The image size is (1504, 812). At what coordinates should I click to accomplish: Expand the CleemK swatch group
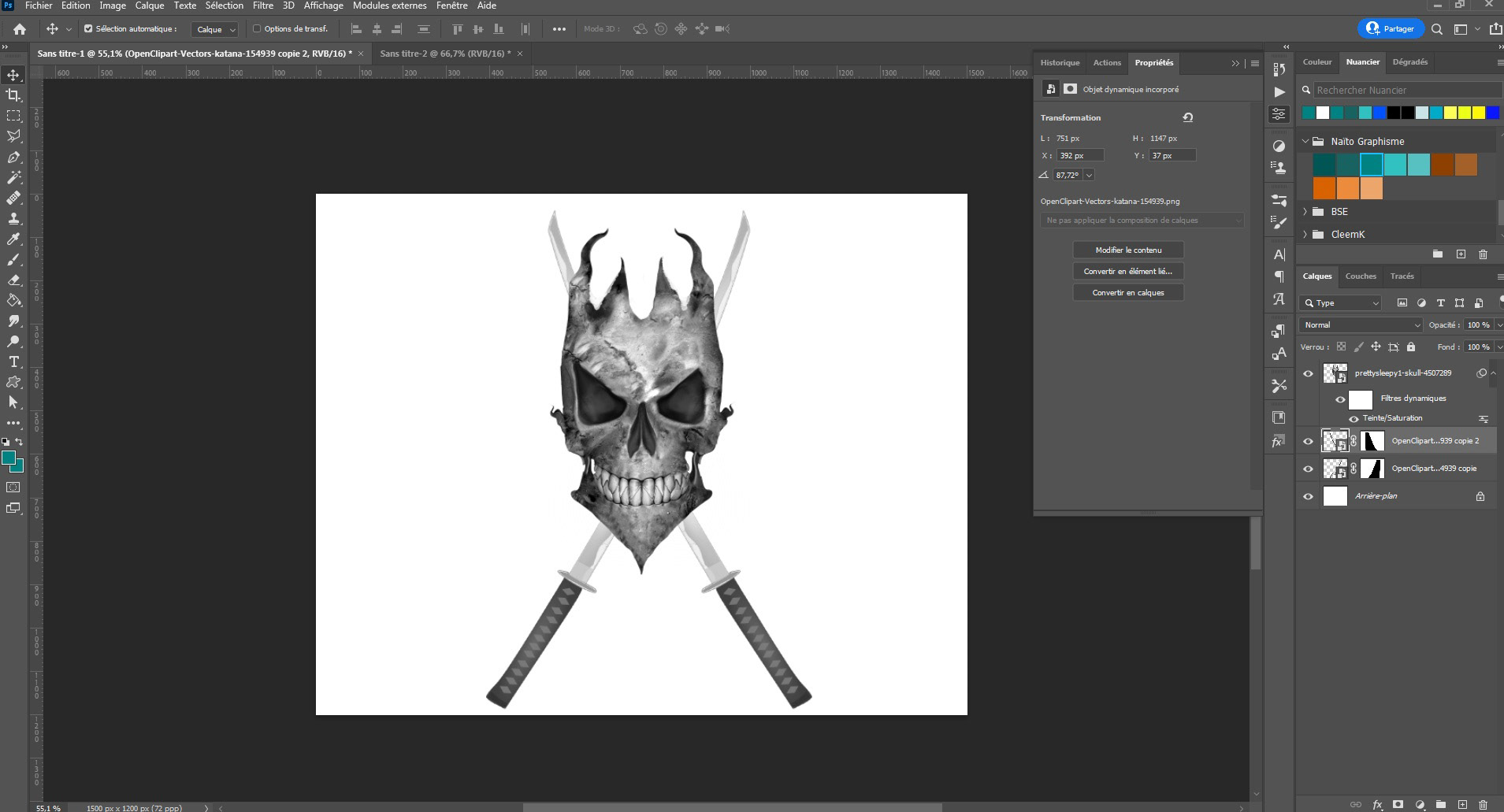pyautogui.click(x=1305, y=234)
